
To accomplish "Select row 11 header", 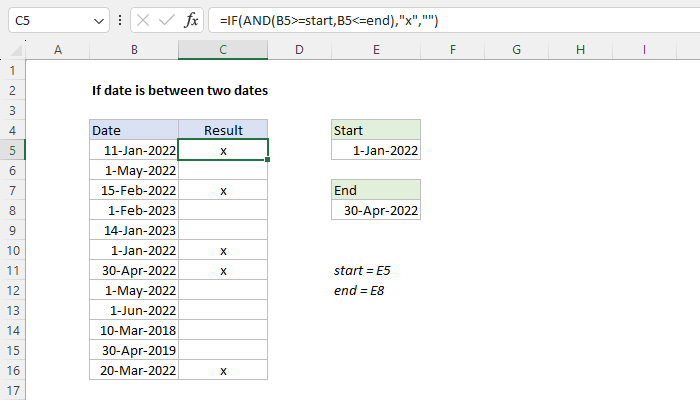I will [x=12, y=270].
